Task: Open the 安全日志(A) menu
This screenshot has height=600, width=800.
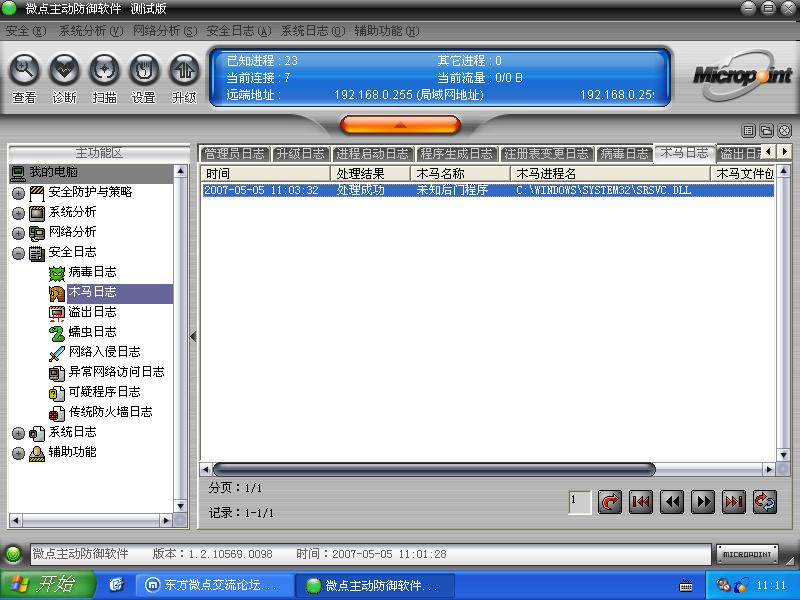Action: (239, 31)
